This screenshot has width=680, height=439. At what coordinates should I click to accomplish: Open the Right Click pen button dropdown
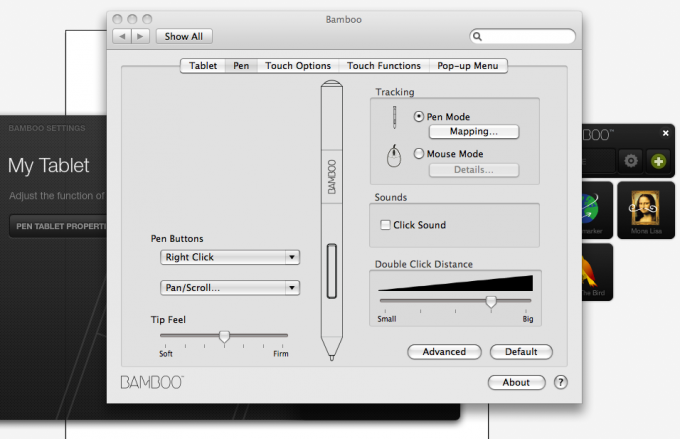[230, 257]
